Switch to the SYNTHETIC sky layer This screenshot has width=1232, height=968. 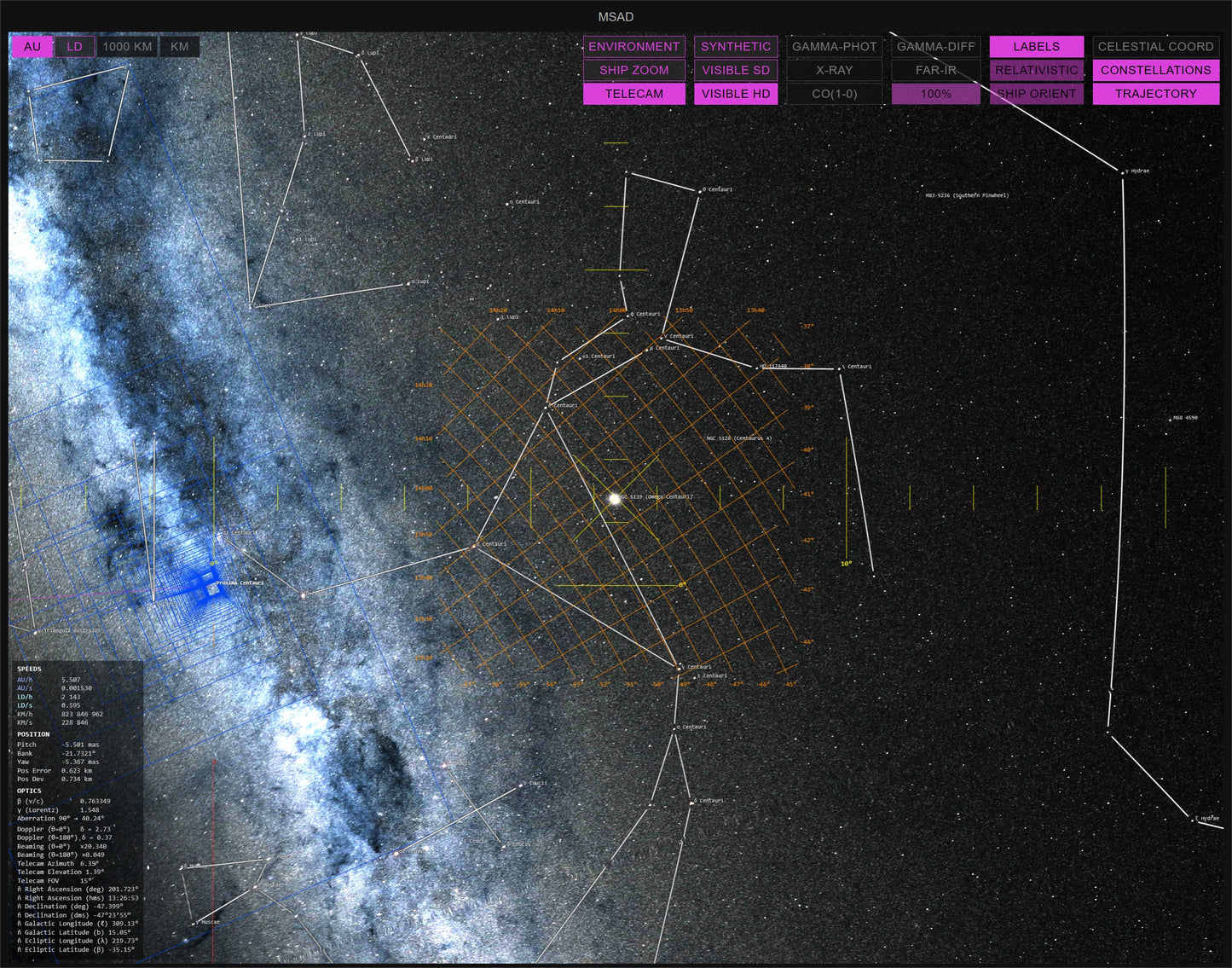pyautogui.click(x=735, y=47)
